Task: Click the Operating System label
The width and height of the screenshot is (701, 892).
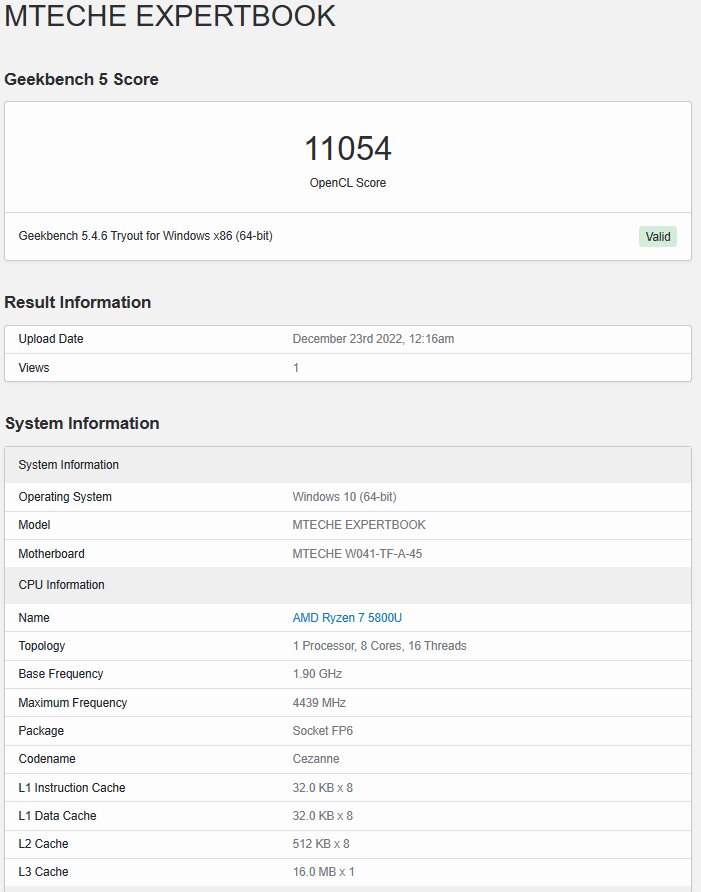Action: pyautogui.click(x=65, y=497)
